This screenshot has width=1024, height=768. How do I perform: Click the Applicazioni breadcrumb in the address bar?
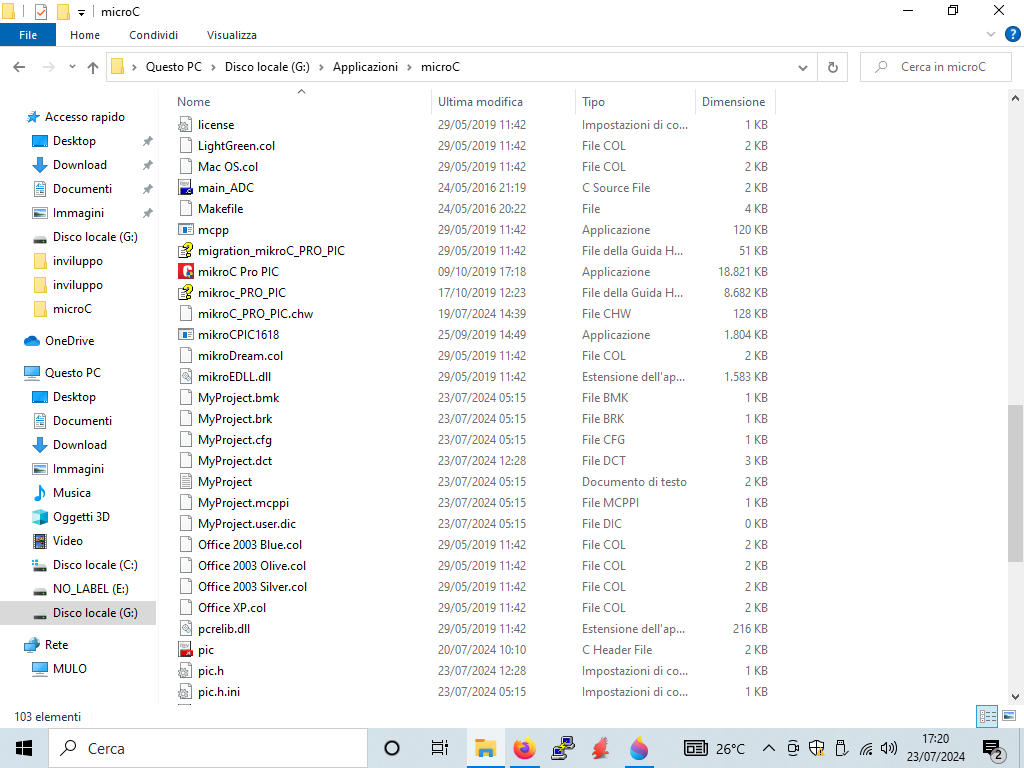pos(365,67)
